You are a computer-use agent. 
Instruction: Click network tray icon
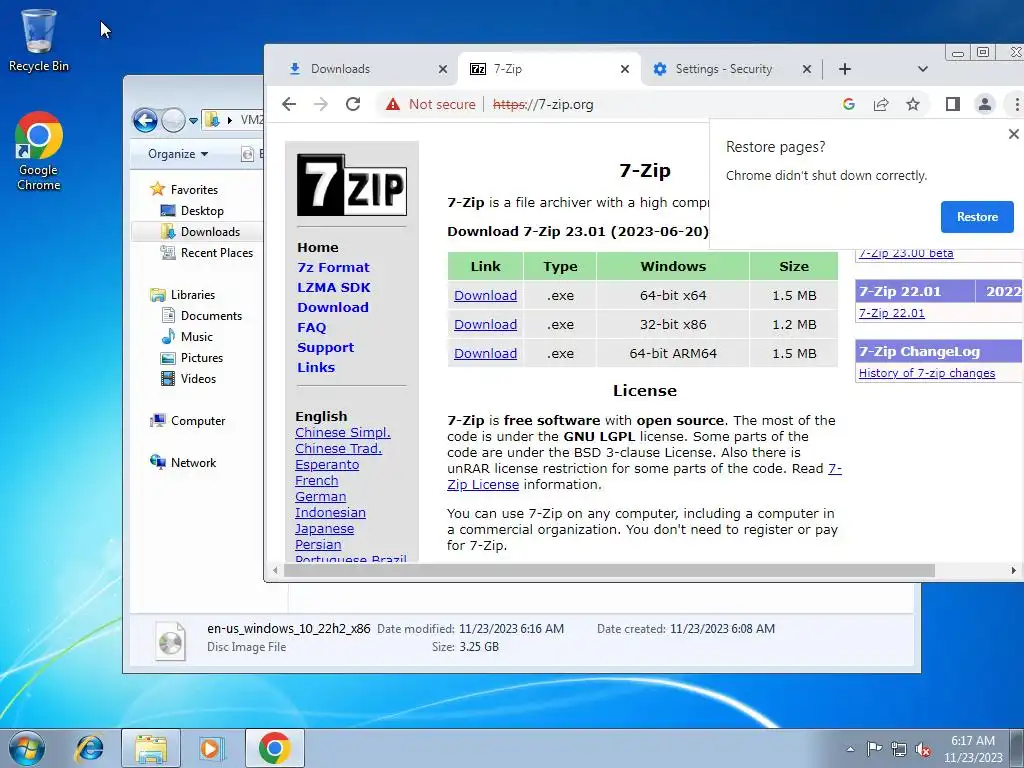click(899, 749)
